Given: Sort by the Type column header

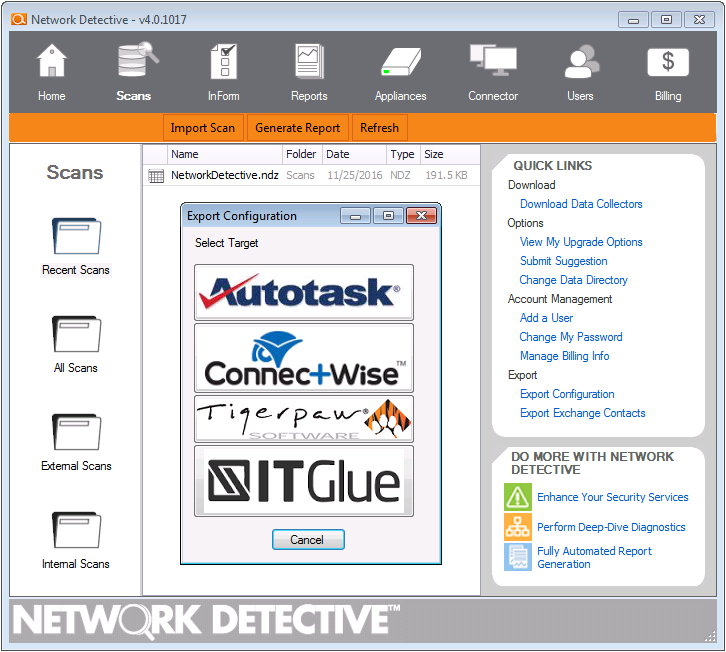Looking at the screenshot, I should [x=403, y=154].
